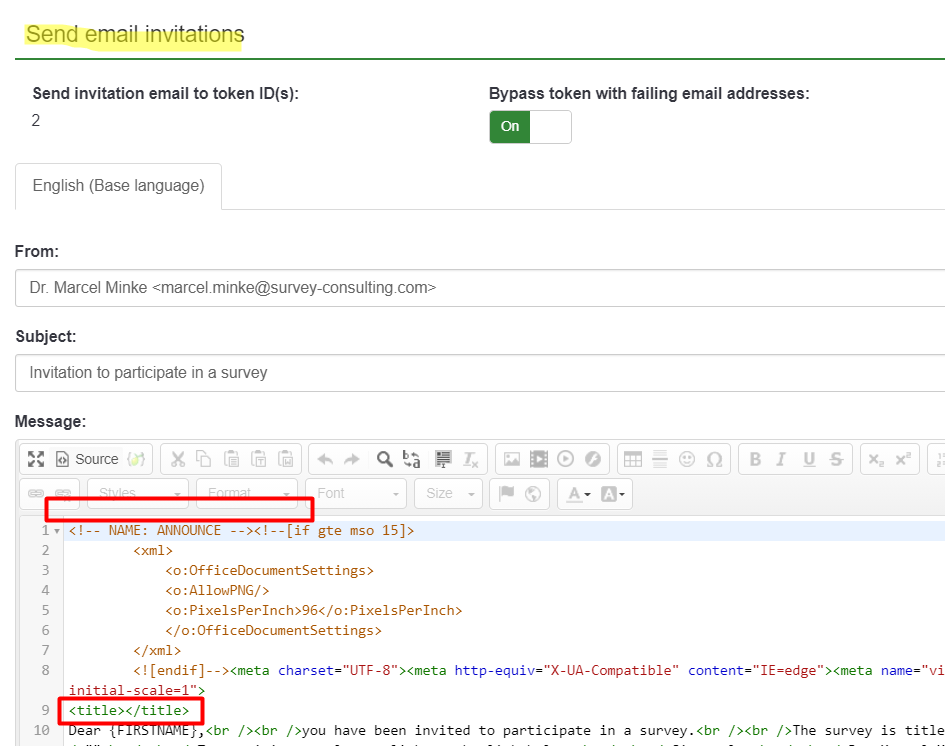Click the Remove Format icon
Viewport: 945px width, 746px height.
[x=471, y=459]
